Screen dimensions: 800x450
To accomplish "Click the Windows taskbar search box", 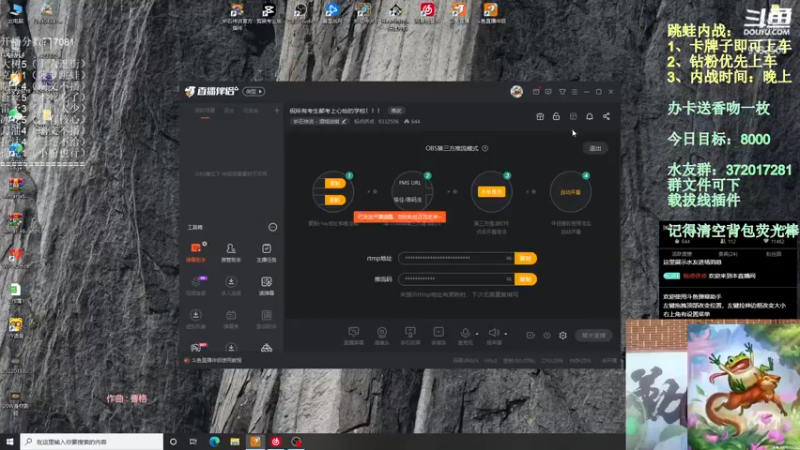I will pyautogui.click(x=92, y=441).
